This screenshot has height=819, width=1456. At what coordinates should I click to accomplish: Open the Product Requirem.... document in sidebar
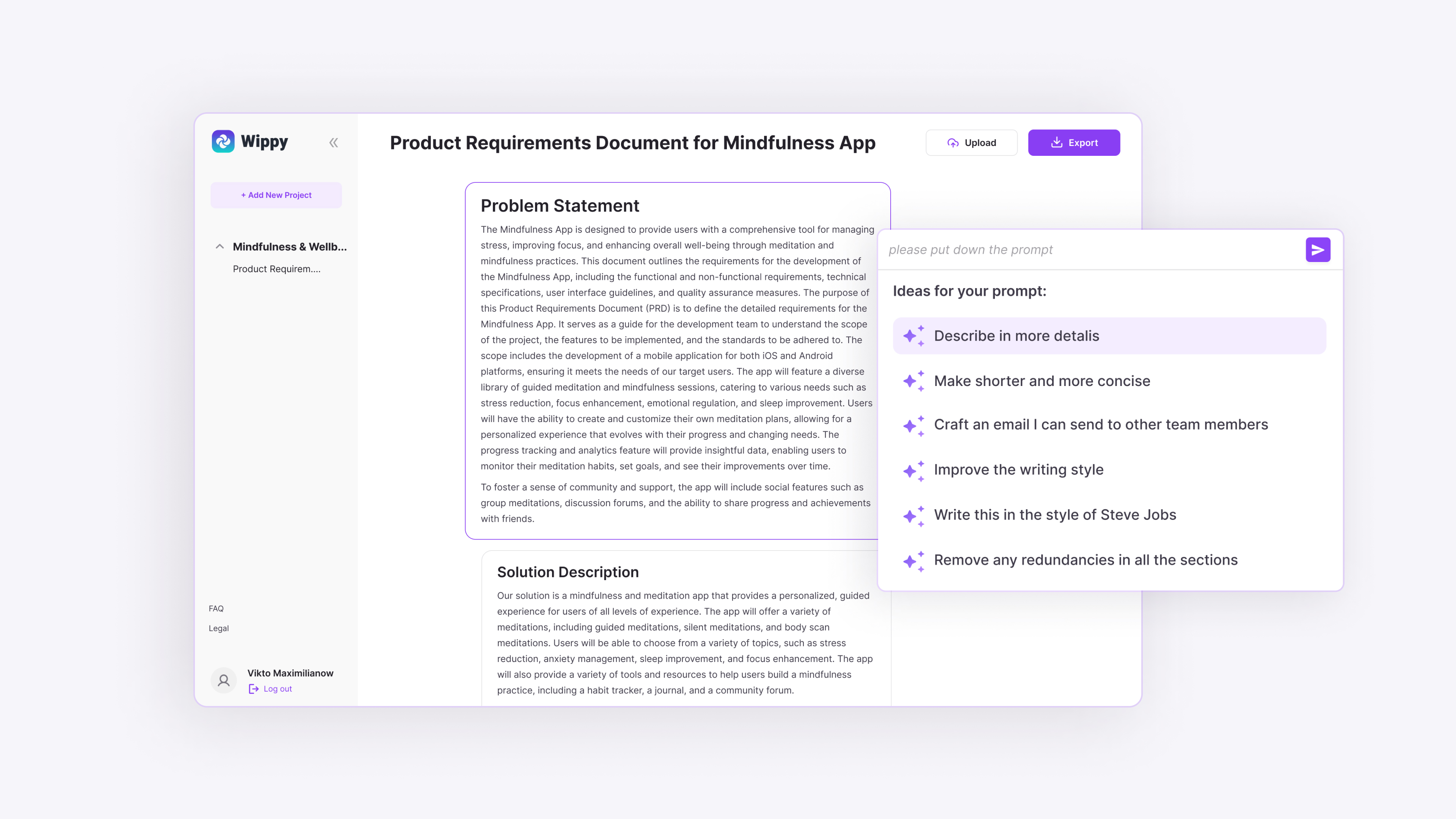pyautogui.click(x=276, y=269)
